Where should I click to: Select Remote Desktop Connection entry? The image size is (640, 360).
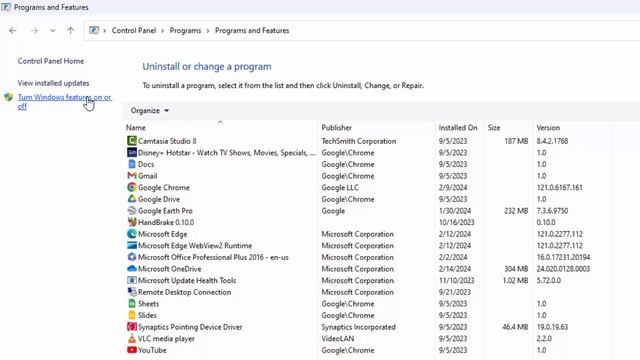tap(184, 292)
